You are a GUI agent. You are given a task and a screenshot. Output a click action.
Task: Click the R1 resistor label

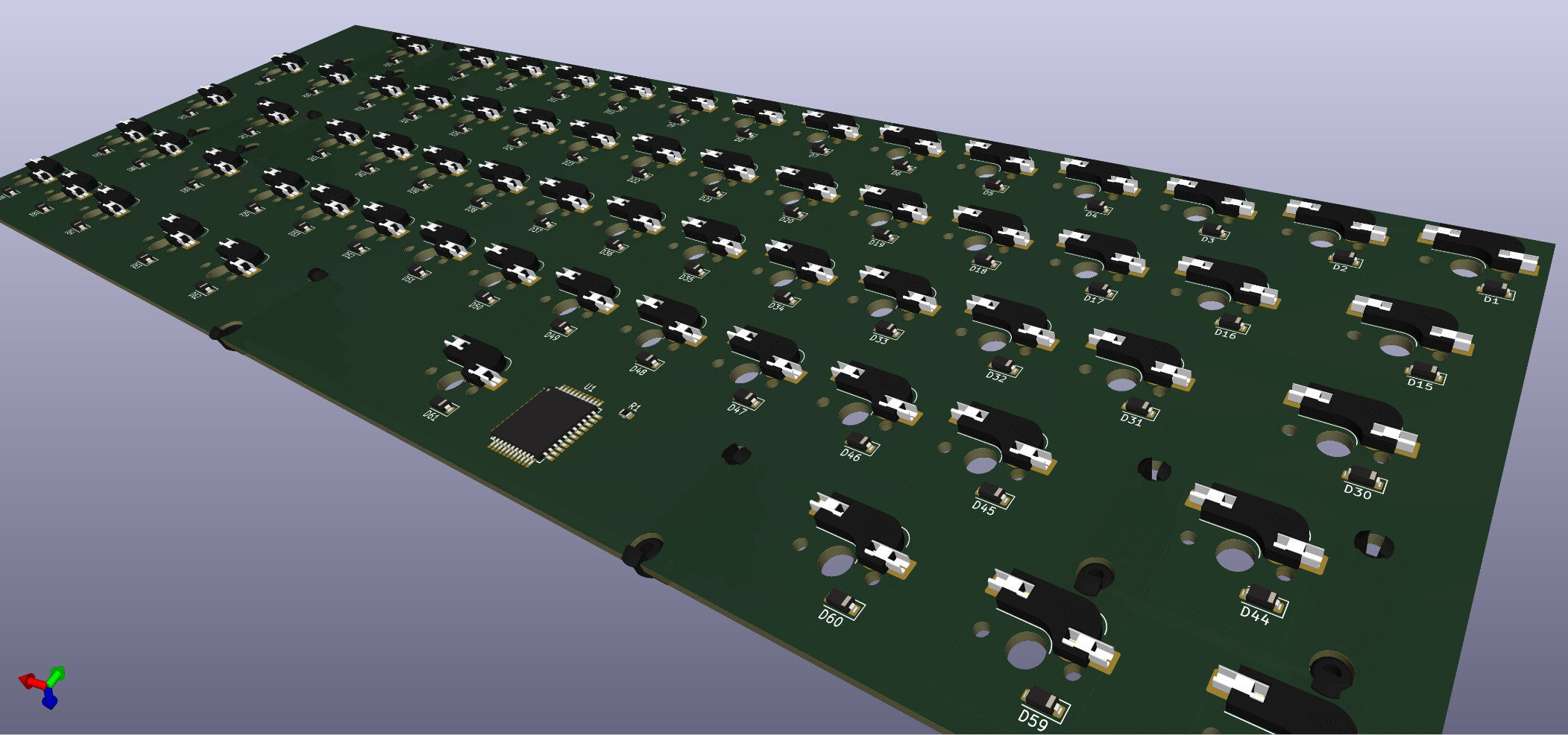point(635,406)
